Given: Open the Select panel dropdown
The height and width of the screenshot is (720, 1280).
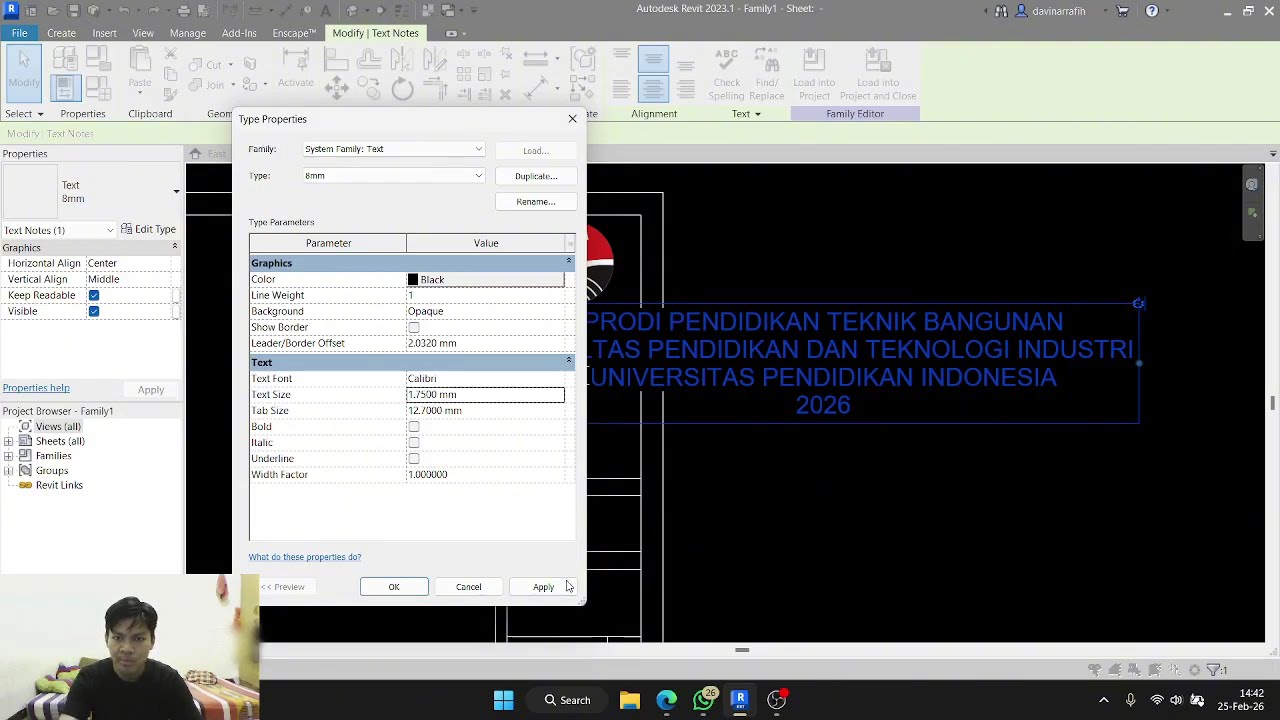Looking at the screenshot, I should pyautogui.click(x=24, y=114).
